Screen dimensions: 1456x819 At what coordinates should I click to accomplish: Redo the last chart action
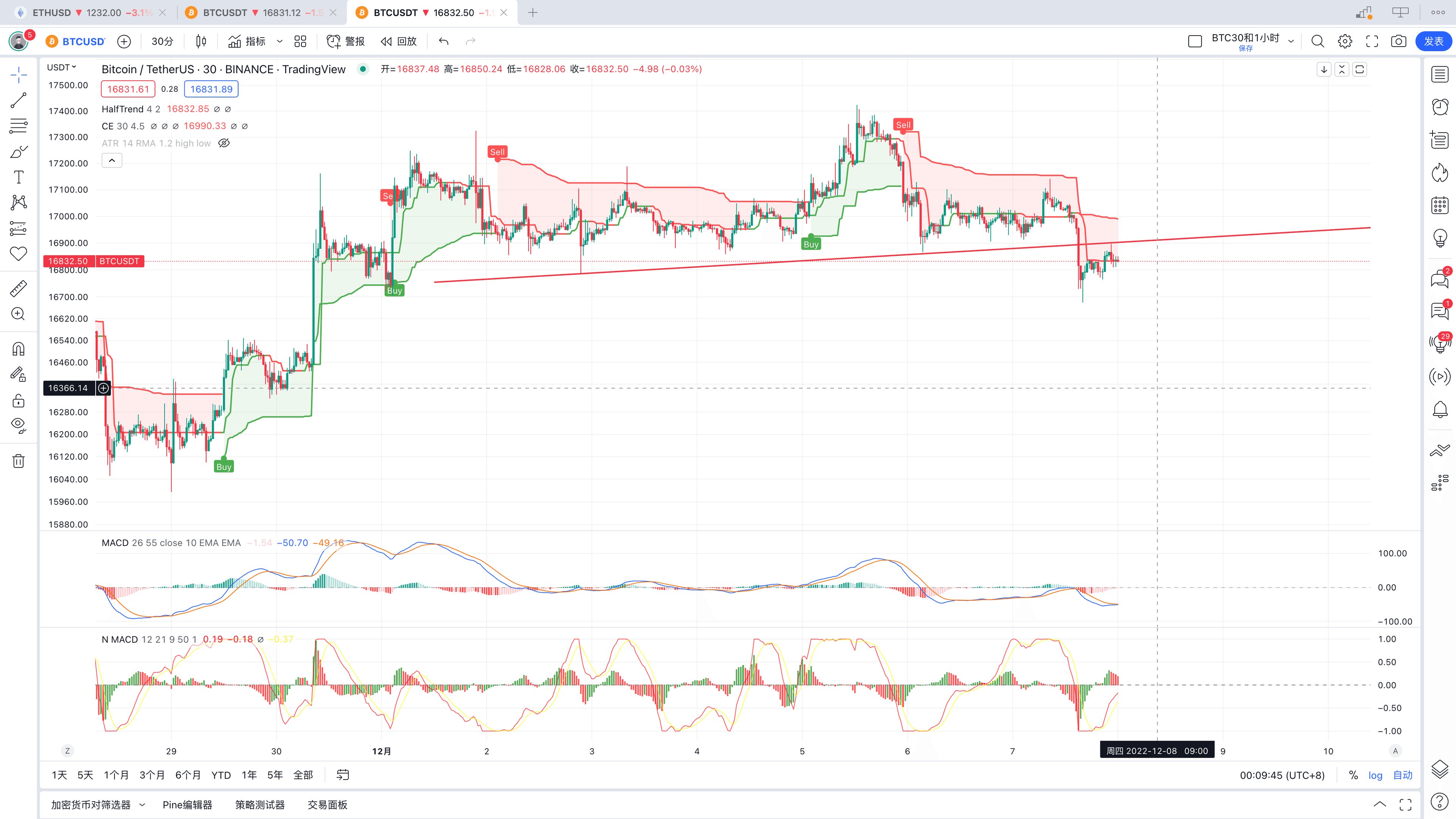coord(470,41)
